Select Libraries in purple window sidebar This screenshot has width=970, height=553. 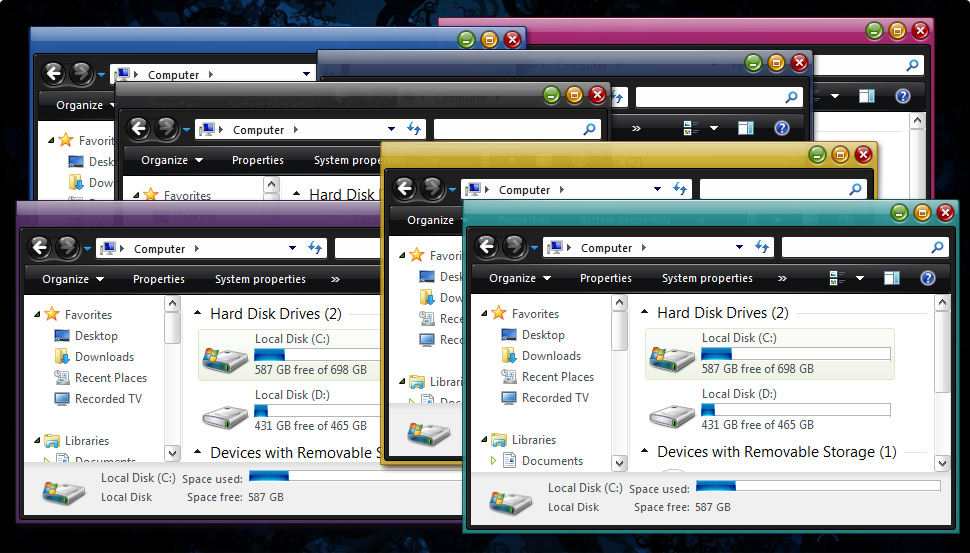(x=87, y=441)
